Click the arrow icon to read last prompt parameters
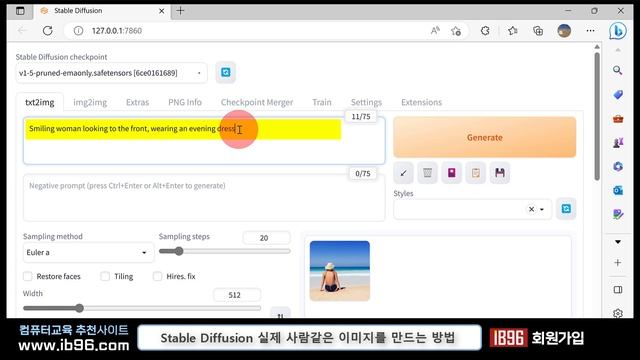Screen dimensions: 640x360 404,173
